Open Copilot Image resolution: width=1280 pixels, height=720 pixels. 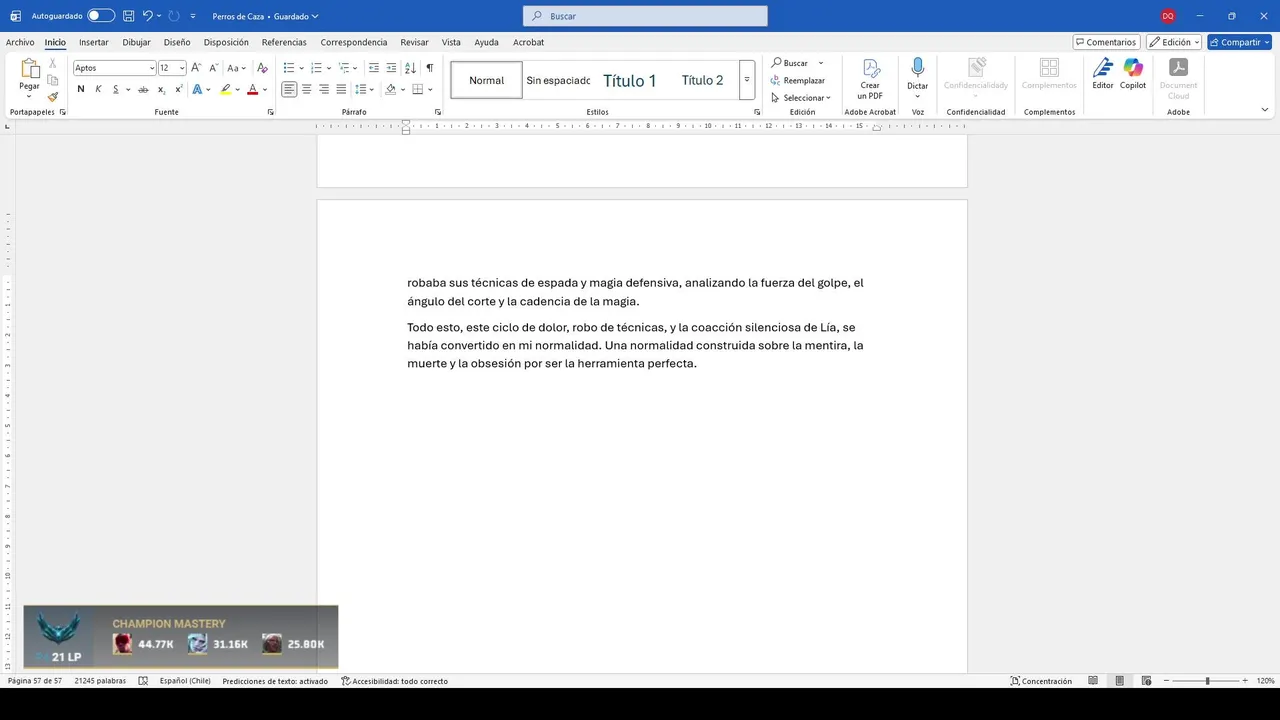(x=1133, y=74)
